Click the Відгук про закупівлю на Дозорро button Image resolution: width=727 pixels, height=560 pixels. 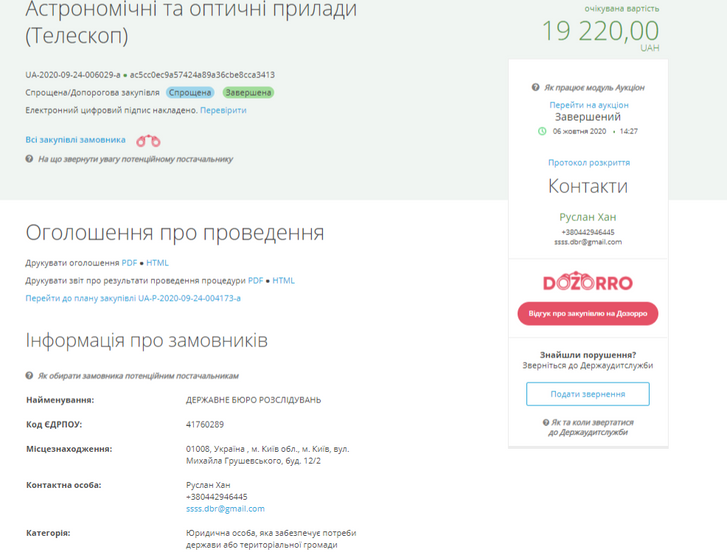click(x=588, y=313)
